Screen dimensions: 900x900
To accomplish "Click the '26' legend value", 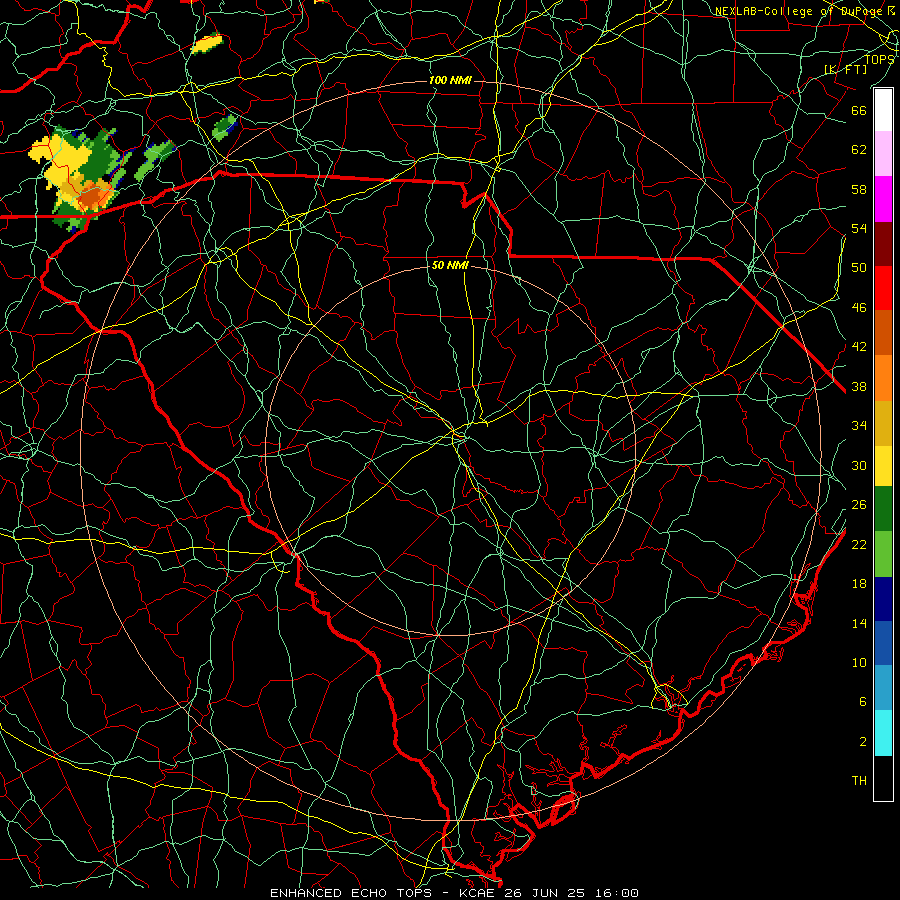I will [x=859, y=505].
